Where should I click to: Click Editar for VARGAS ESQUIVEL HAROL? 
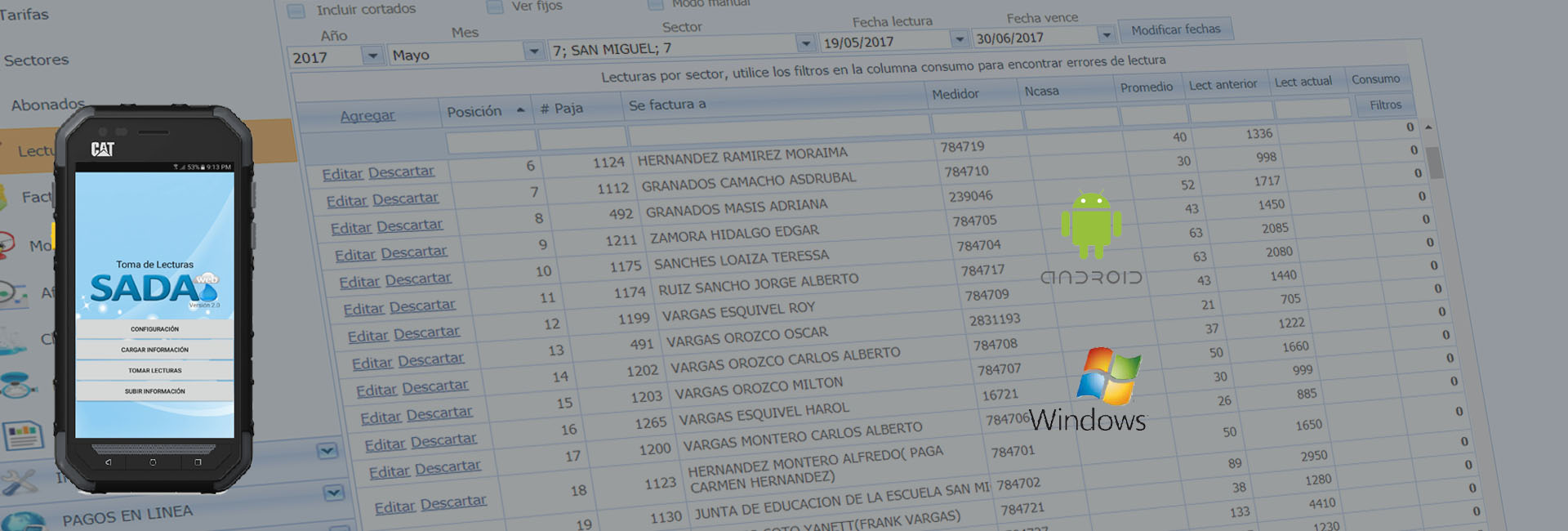[385, 445]
